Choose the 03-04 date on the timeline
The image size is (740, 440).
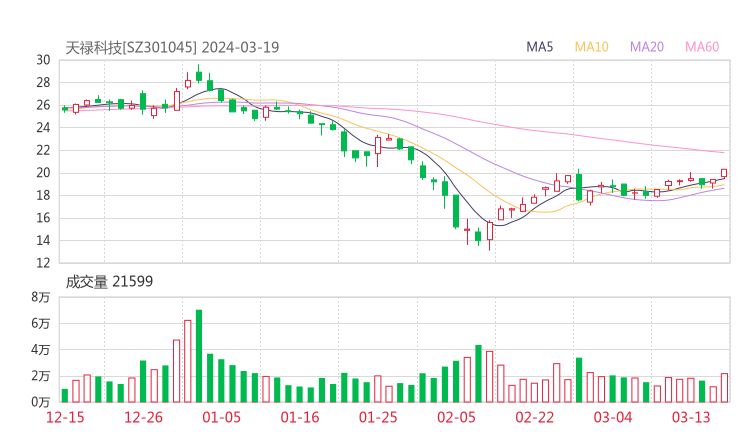tap(612, 416)
